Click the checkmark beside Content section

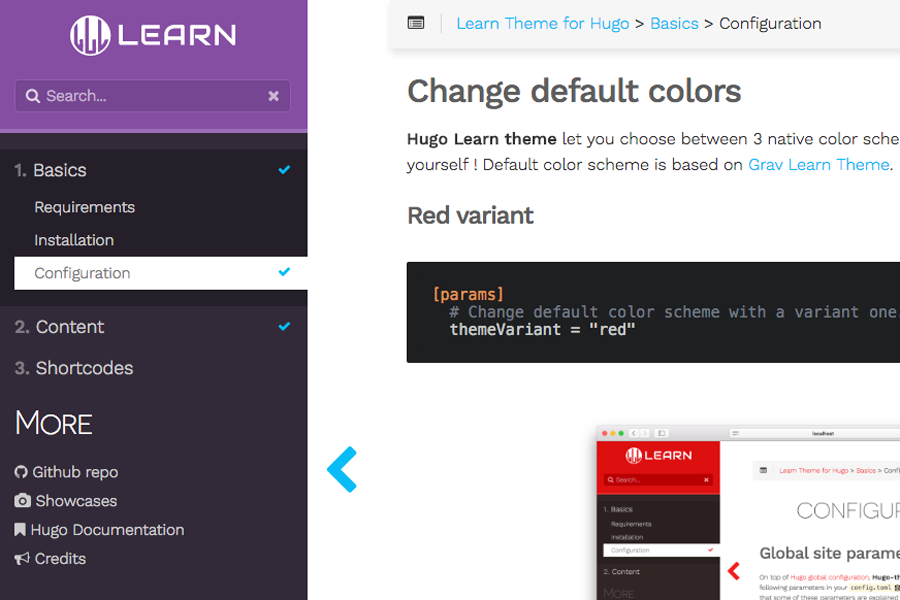(284, 326)
